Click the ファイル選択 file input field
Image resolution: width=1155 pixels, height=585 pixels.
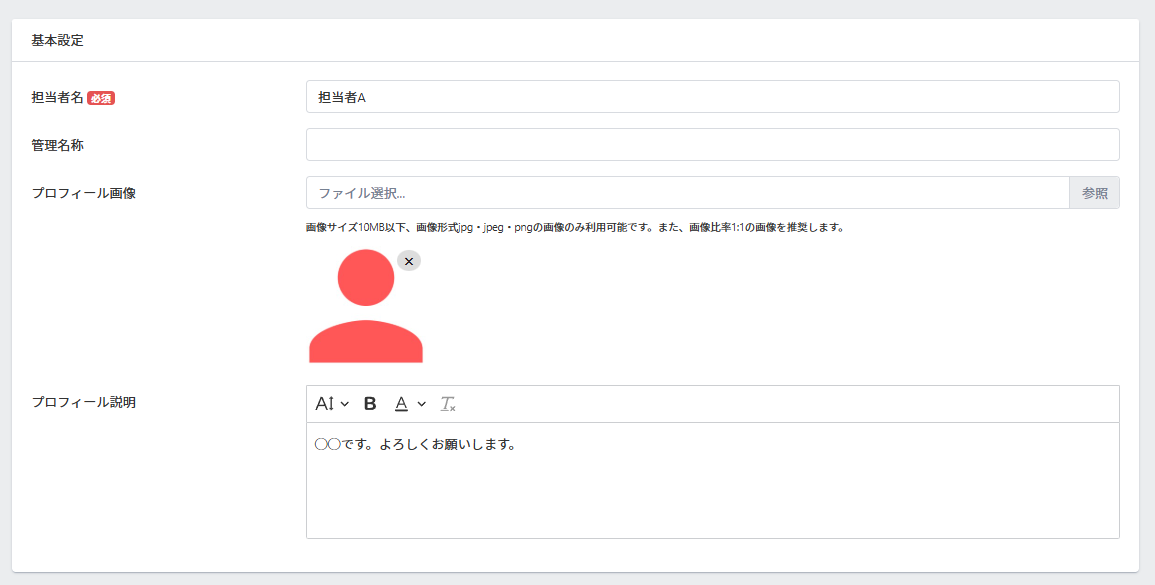pos(687,193)
